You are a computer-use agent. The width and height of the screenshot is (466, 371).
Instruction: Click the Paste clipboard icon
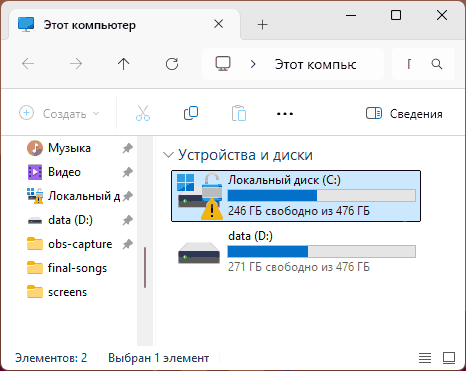pyautogui.click(x=239, y=113)
